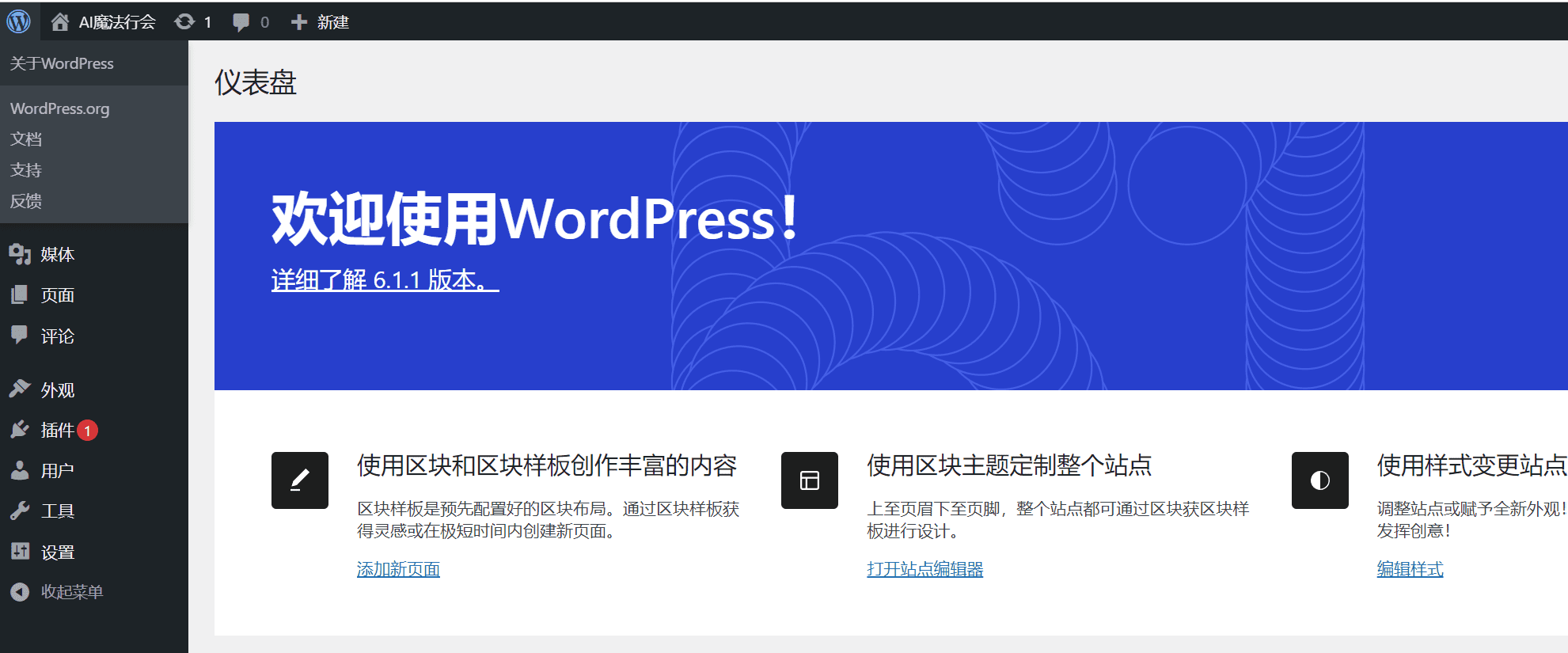Click the 编辑样式 link
The height and width of the screenshot is (653, 1568).
click(1410, 569)
